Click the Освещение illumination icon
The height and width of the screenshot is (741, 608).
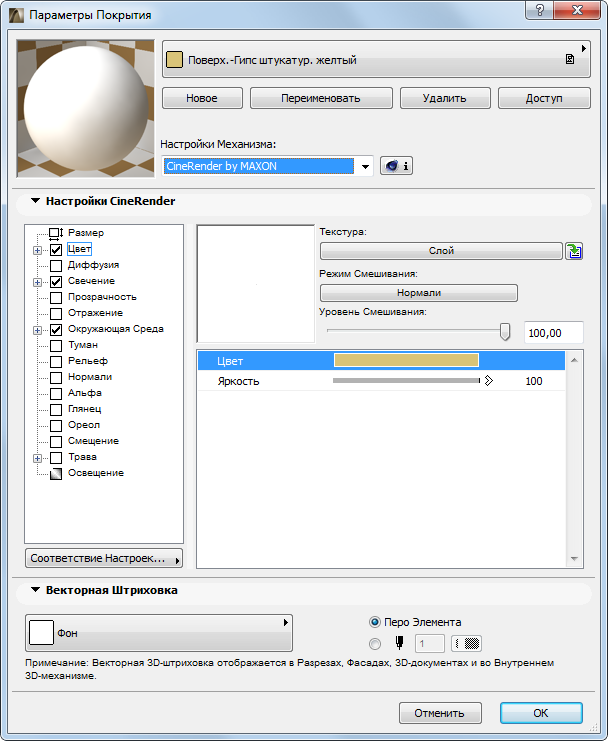pyautogui.click(x=56, y=474)
